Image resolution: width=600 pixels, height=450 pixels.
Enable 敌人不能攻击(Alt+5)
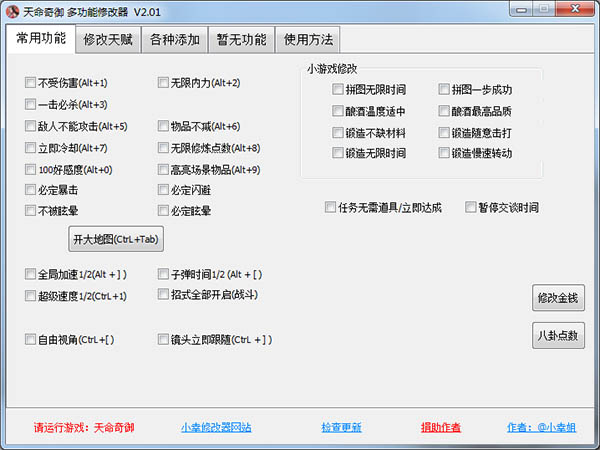30,126
